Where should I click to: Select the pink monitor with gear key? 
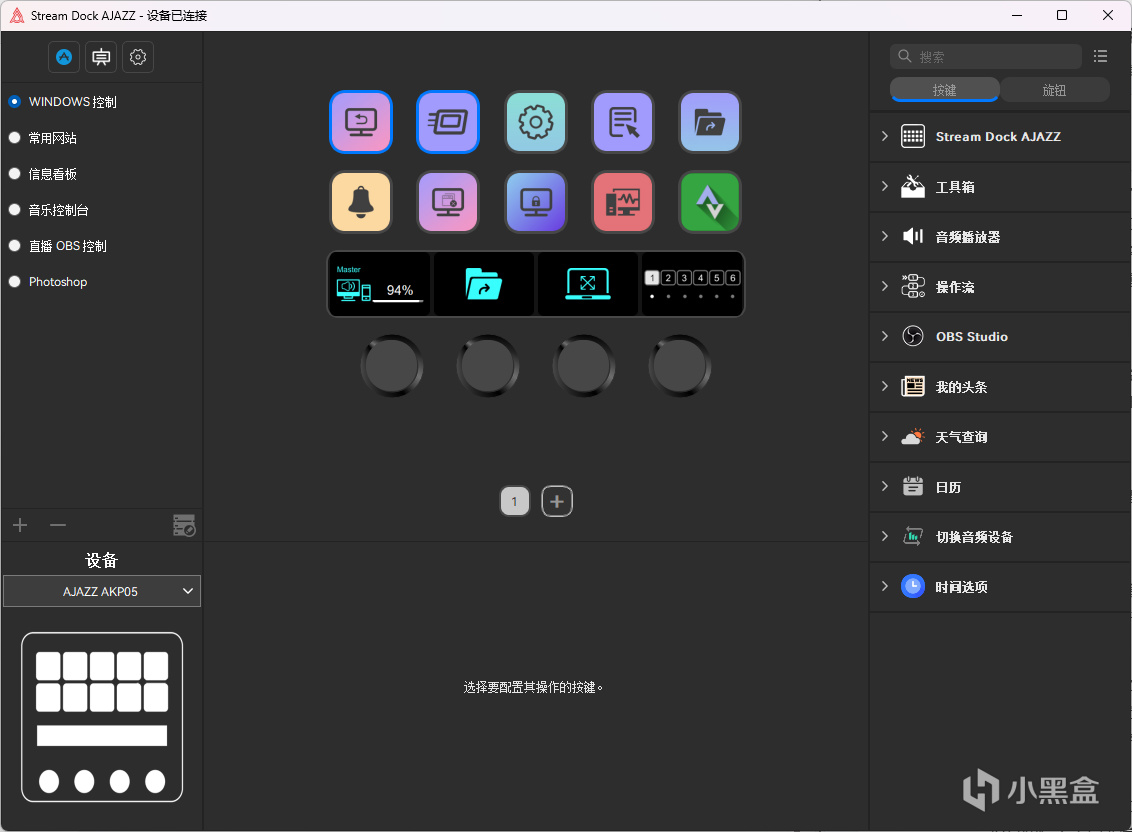(x=448, y=202)
